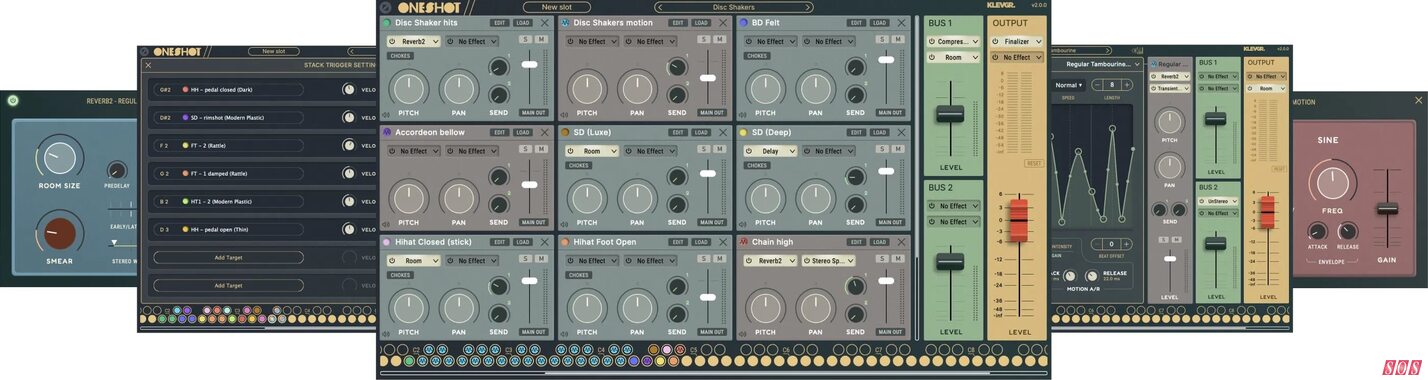This screenshot has height=380, width=1428.
Task: Close the Motion window with X
Action: pyautogui.click(x=1418, y=100)
